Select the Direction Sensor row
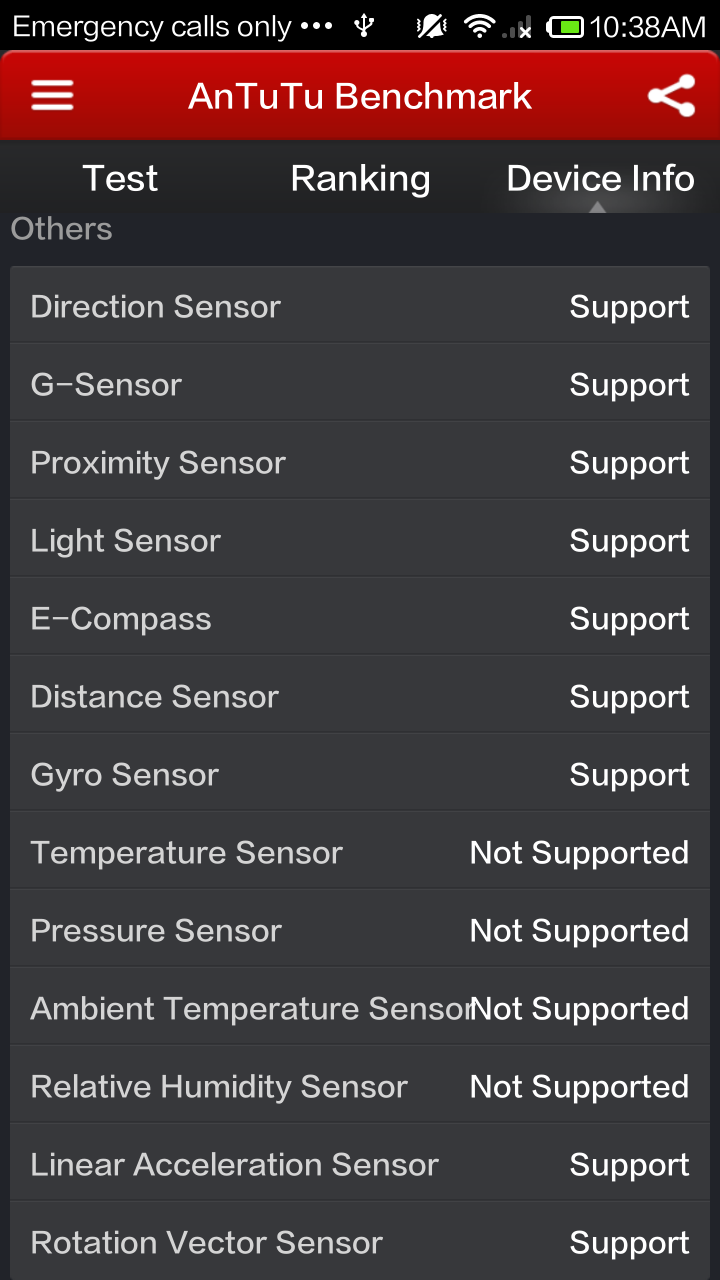Viewport: 720px width, 1280px height. pyautogui.click(x=360, y=306)
